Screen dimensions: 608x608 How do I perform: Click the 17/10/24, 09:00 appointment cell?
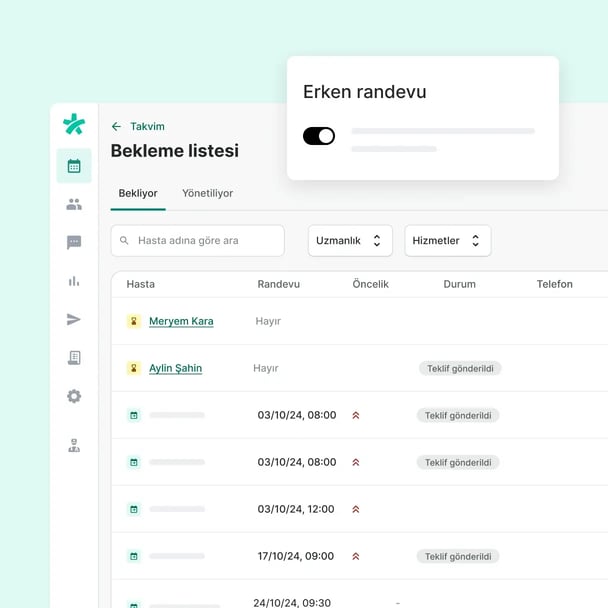point(296,556)
